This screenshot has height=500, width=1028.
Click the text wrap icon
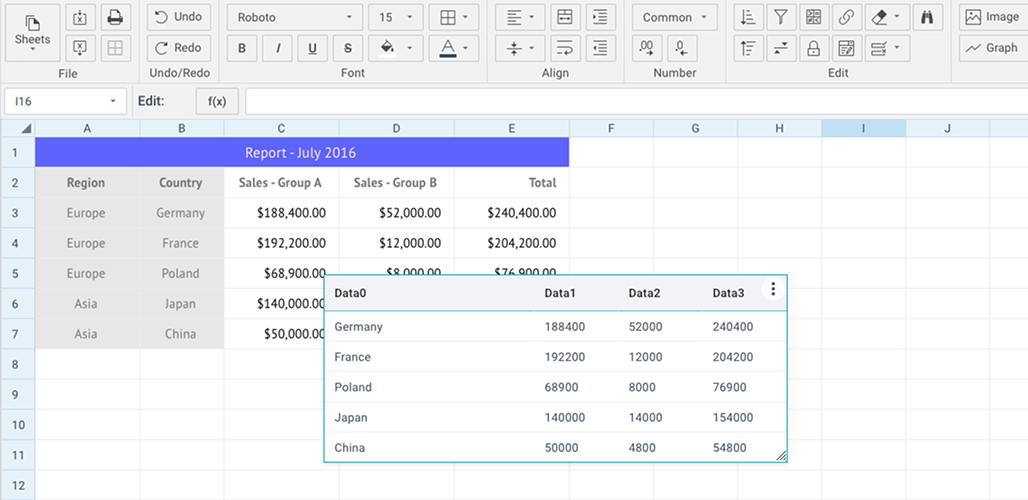(x=564, y=48)
